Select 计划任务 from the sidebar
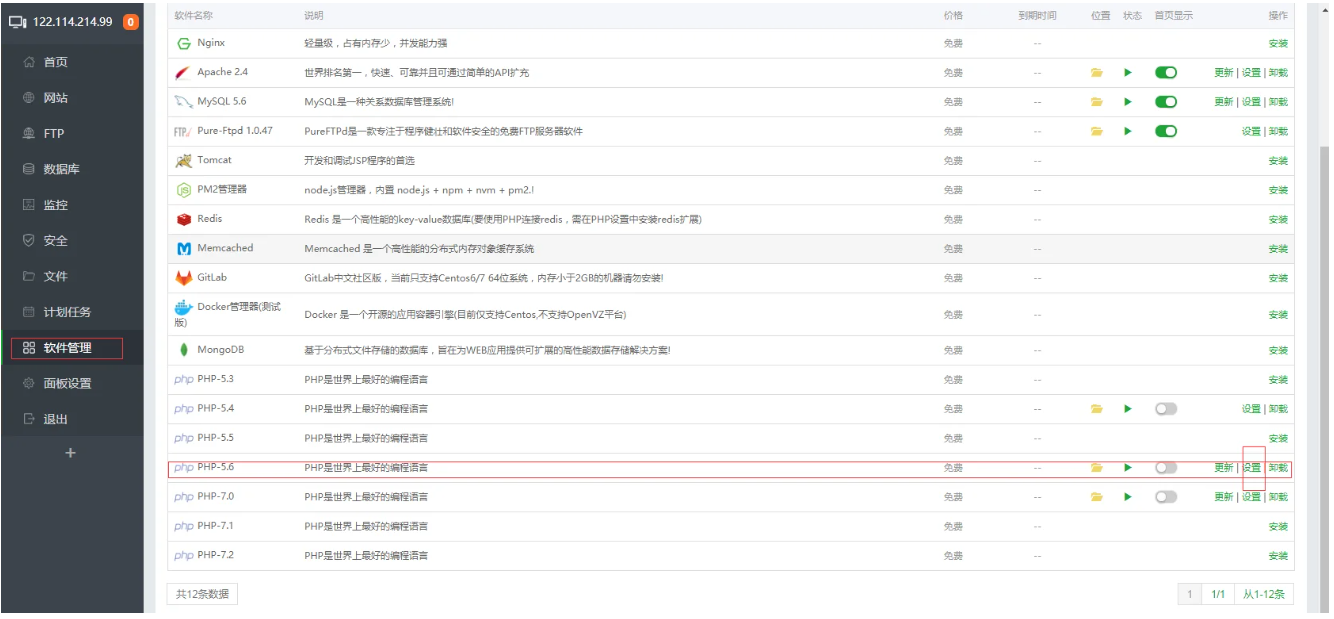The width and height of the screenshot is (1334, 619). pos(67,312)
